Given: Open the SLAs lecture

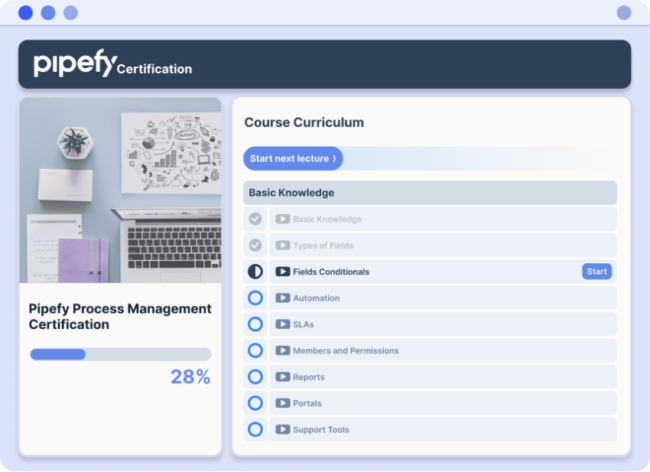Looking at the screenshot, I should [x=443, y=324].
